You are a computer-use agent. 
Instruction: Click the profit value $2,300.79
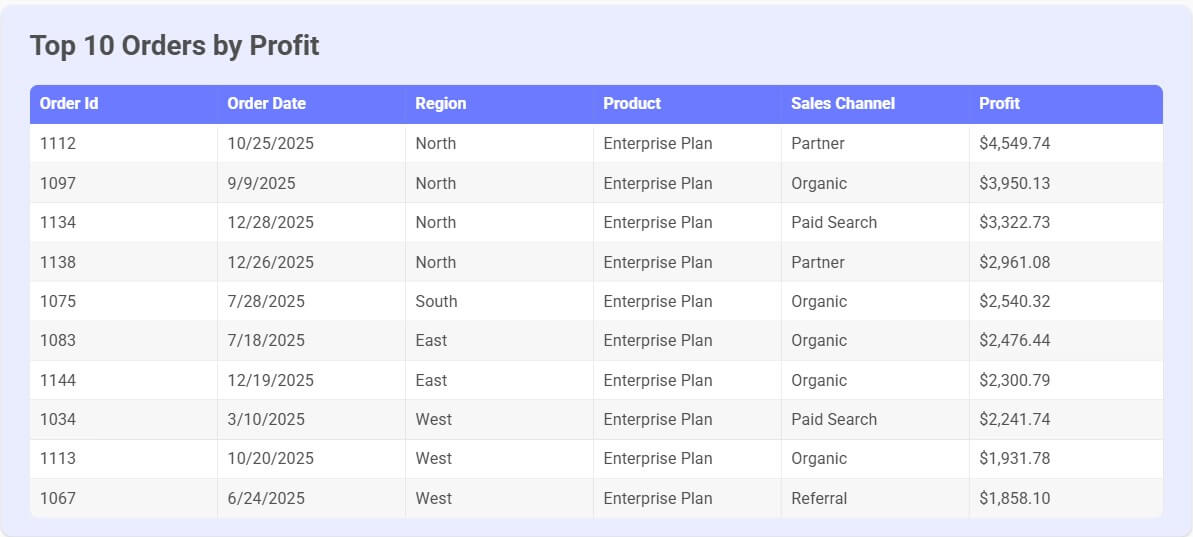point(1015,380)
